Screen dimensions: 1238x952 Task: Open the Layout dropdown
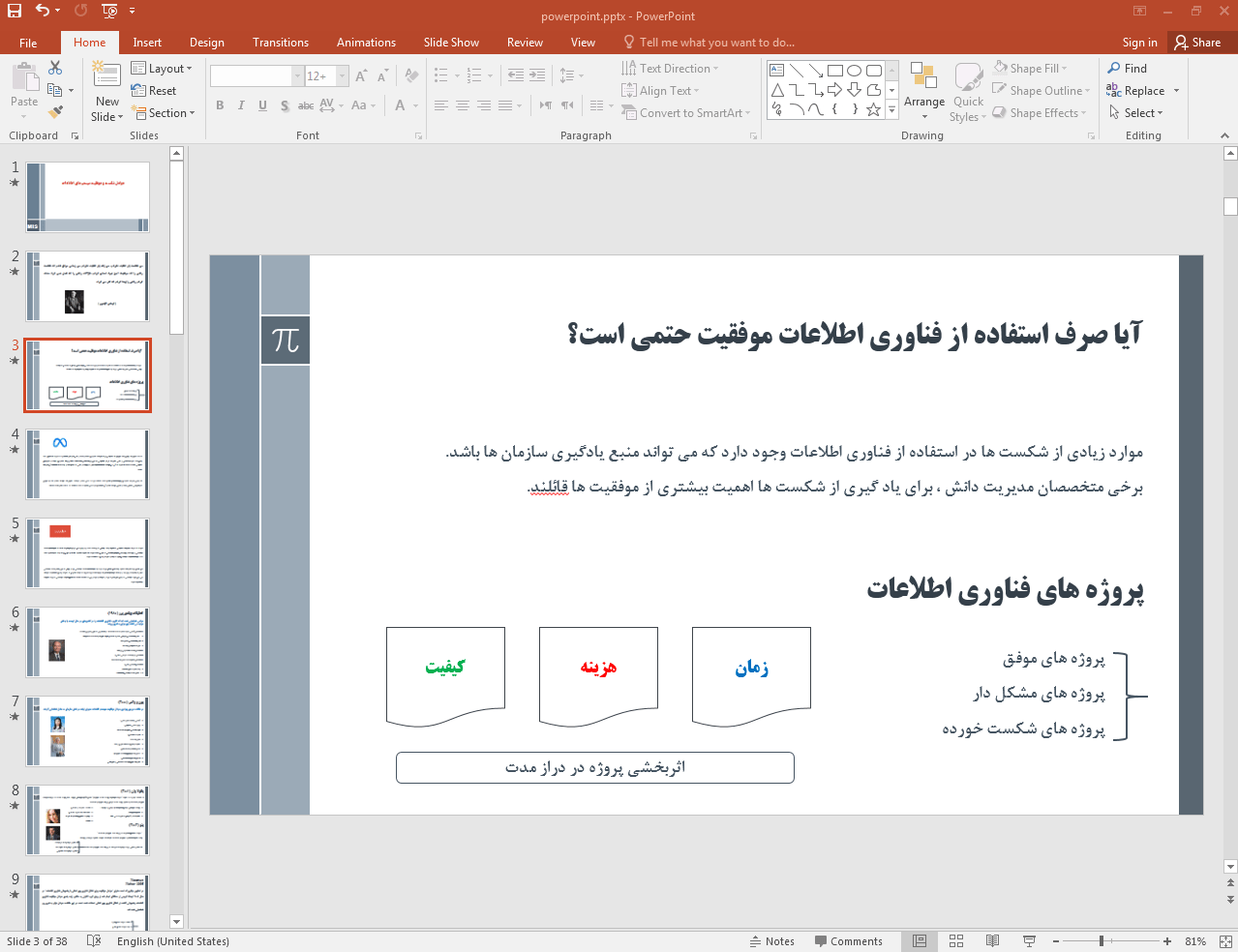[162, 69]
